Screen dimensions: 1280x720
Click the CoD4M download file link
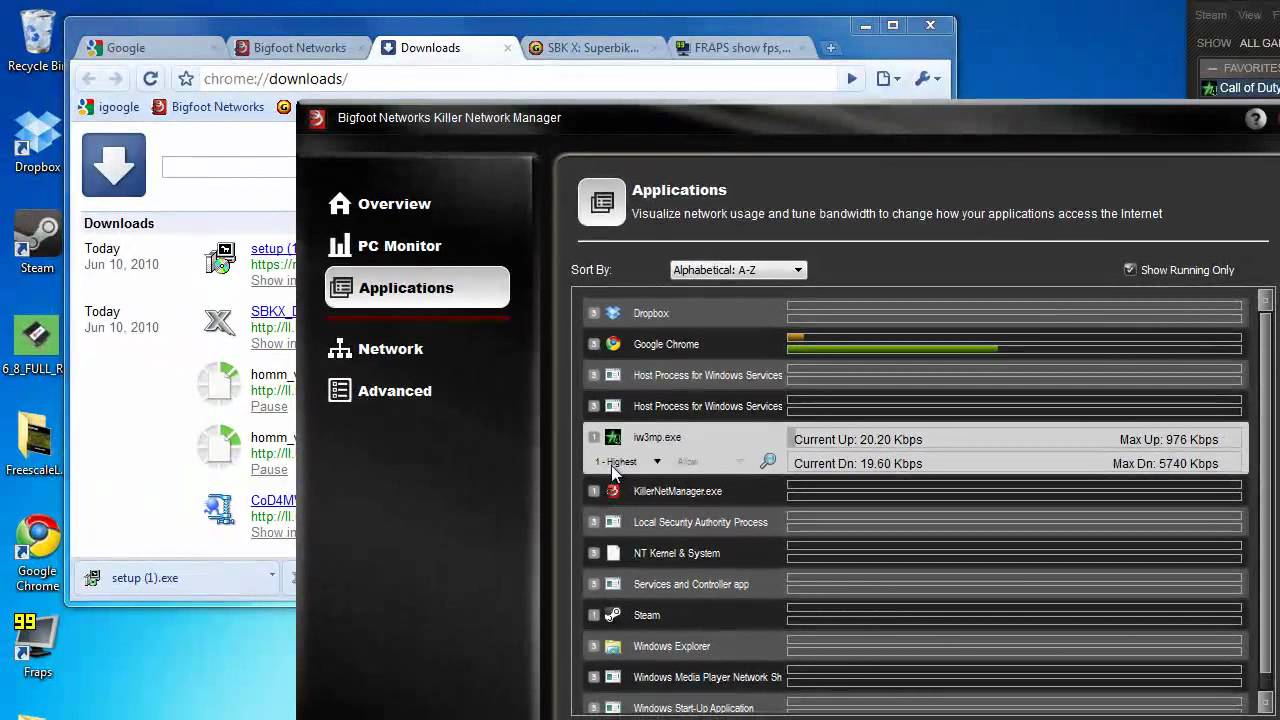click(273, 501)
